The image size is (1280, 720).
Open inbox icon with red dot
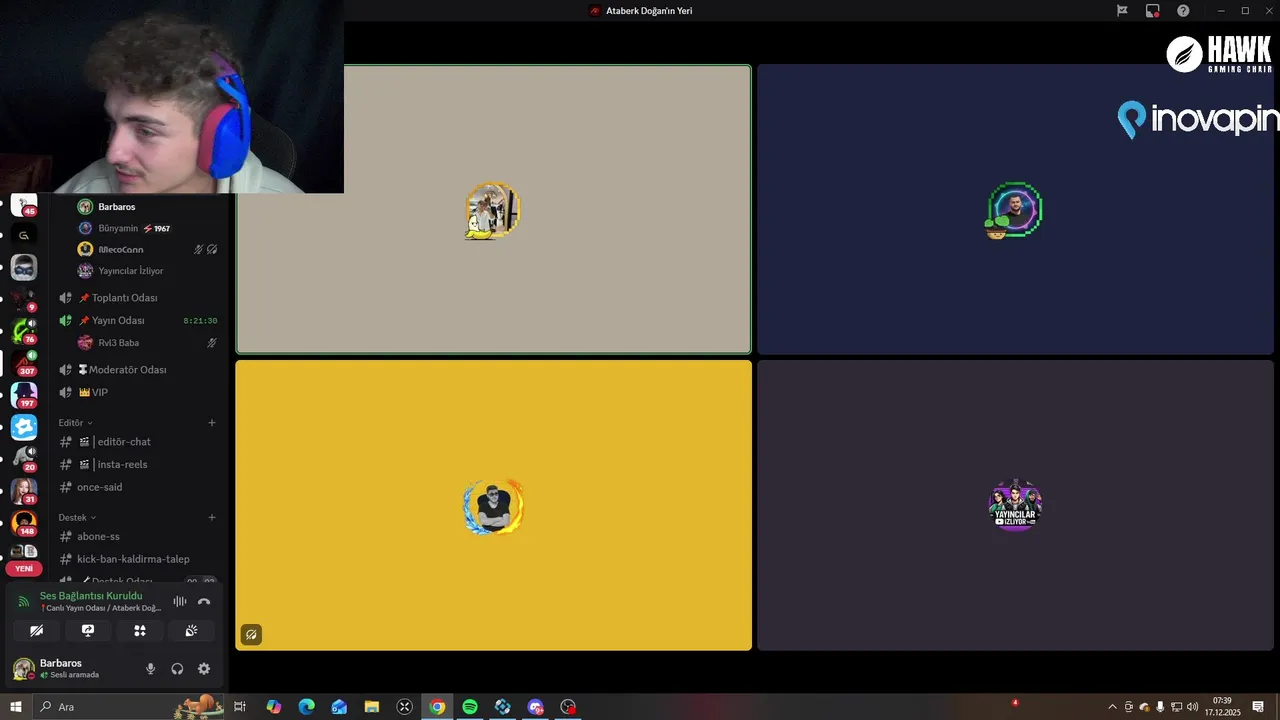(1153, 11)
